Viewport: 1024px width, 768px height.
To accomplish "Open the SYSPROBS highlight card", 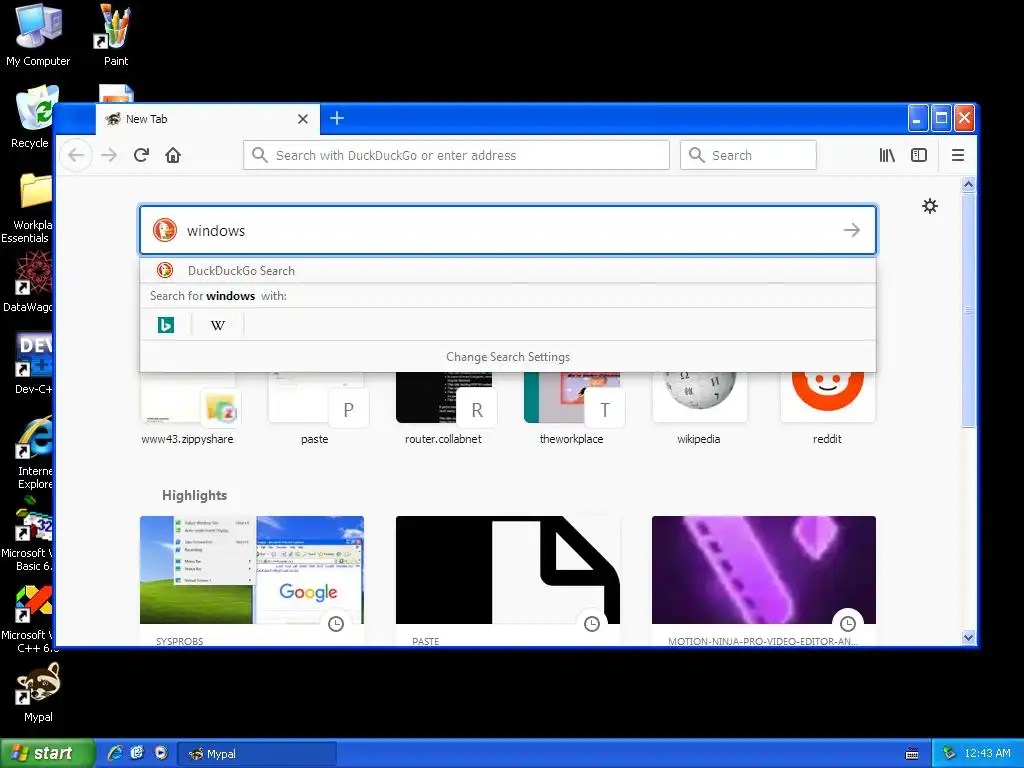I will pyautogui.click(x=251, y=581).
